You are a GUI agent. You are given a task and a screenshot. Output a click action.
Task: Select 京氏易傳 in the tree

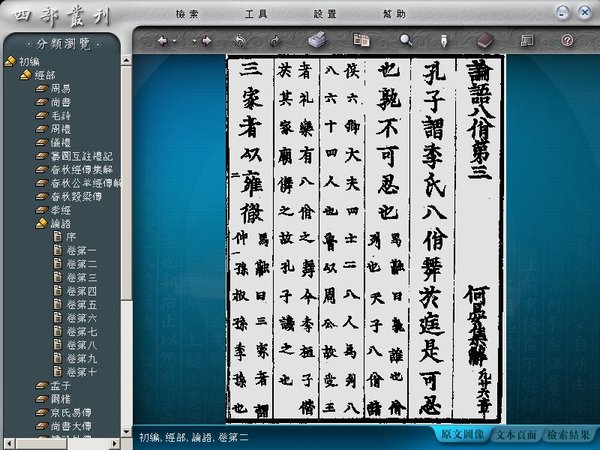point(71,412)
